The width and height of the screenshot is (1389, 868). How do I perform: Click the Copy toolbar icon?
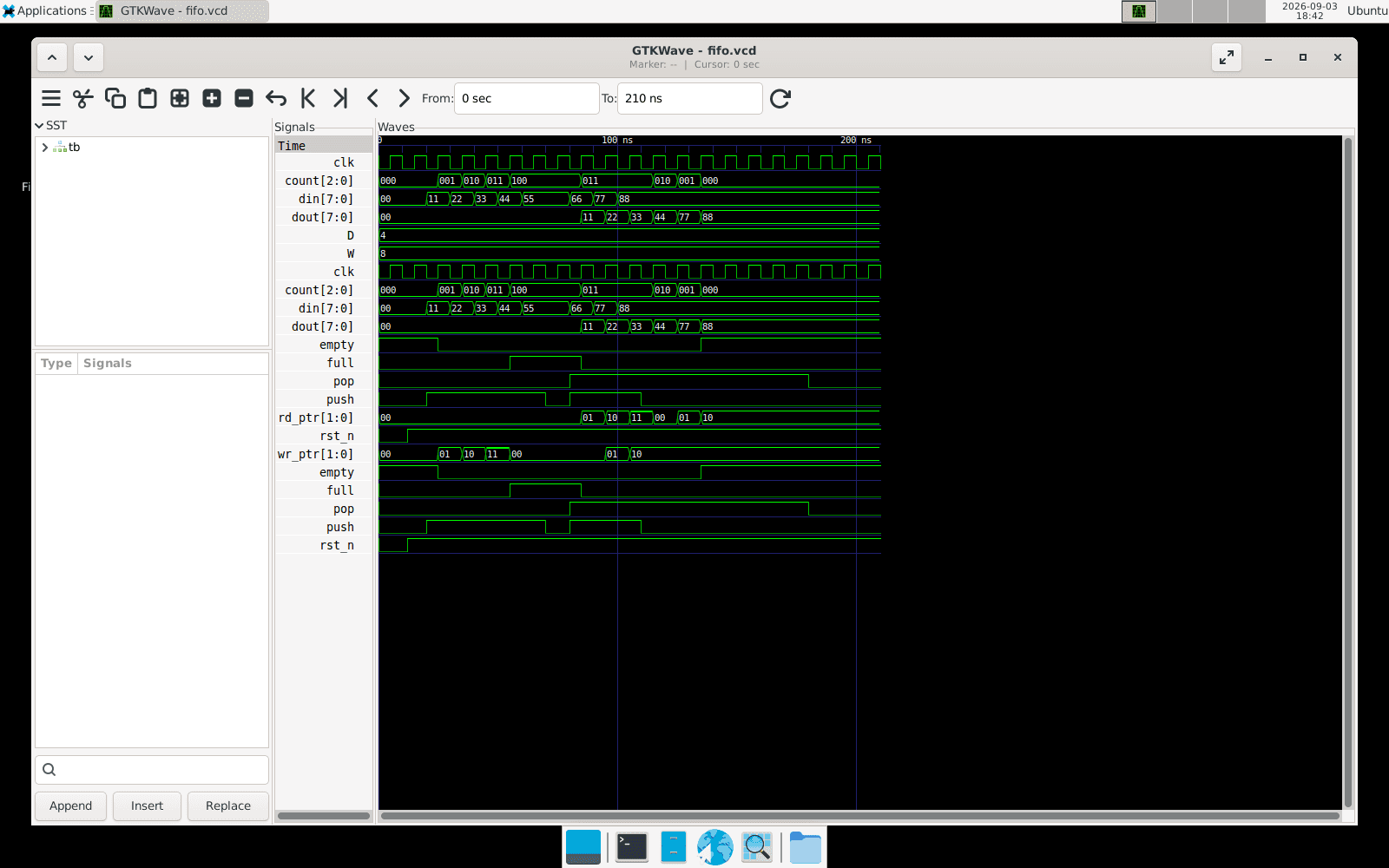[x=115, y=98]
